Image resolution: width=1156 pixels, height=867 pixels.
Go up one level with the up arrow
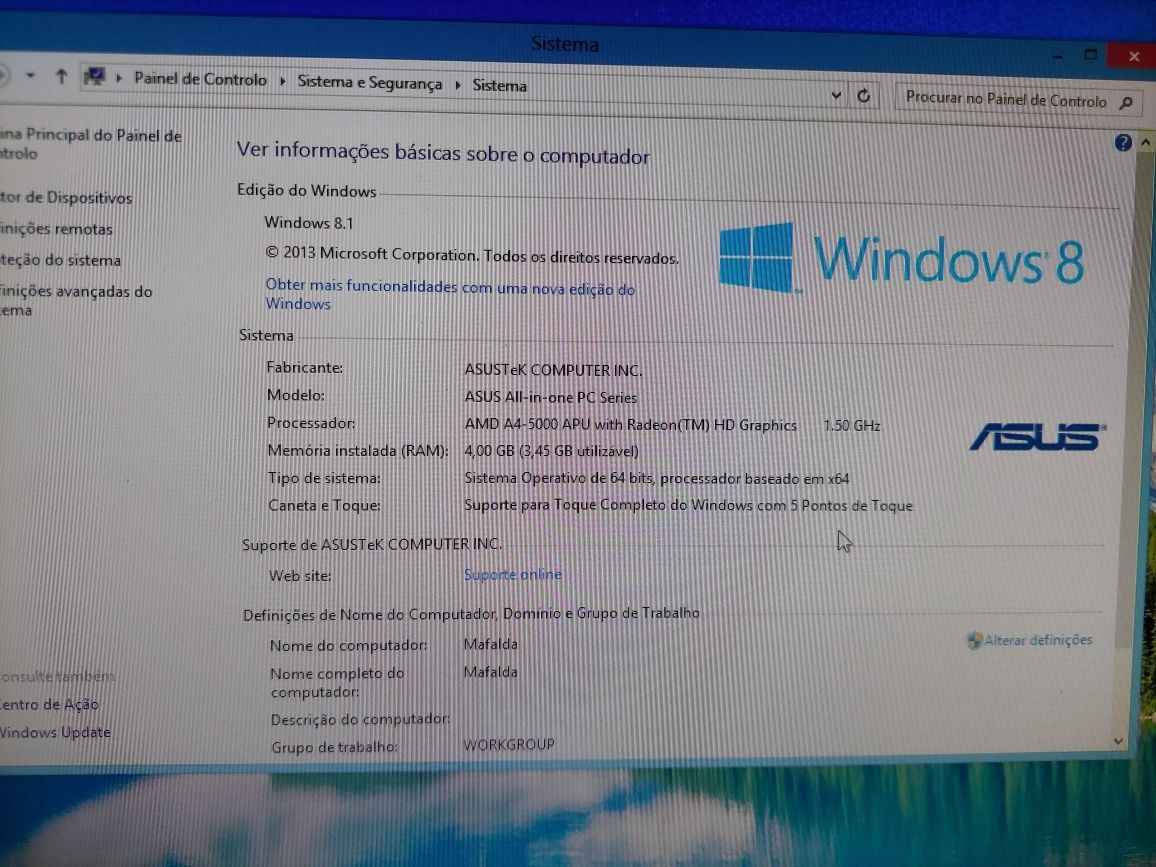pos(61,76)
